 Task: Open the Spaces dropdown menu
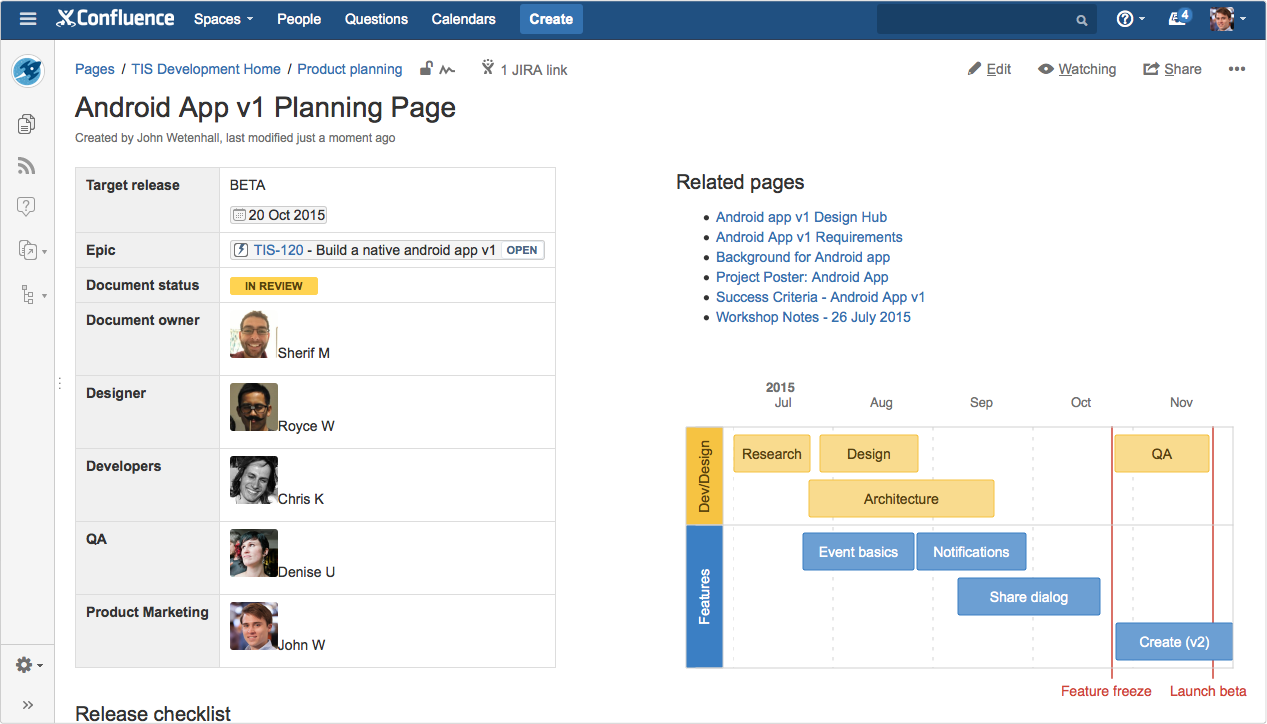(x=223, y=19)
